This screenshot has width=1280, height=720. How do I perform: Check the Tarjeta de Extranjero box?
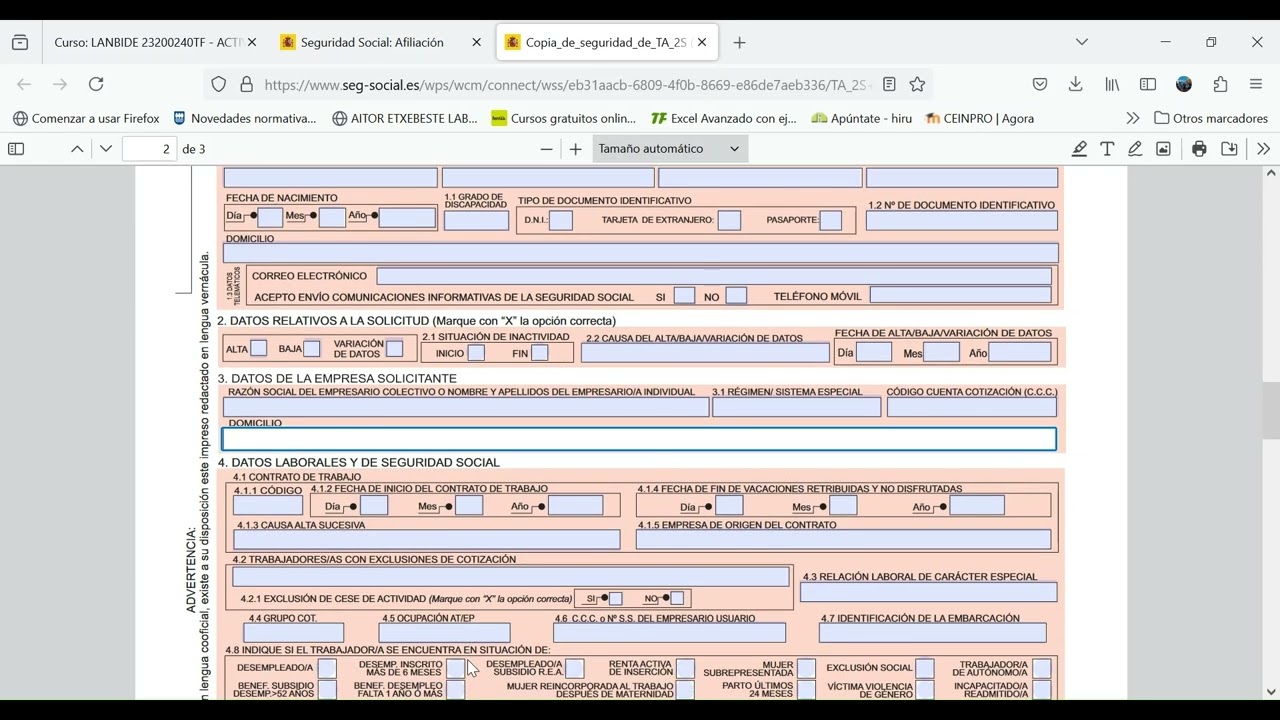coord(729,220)
